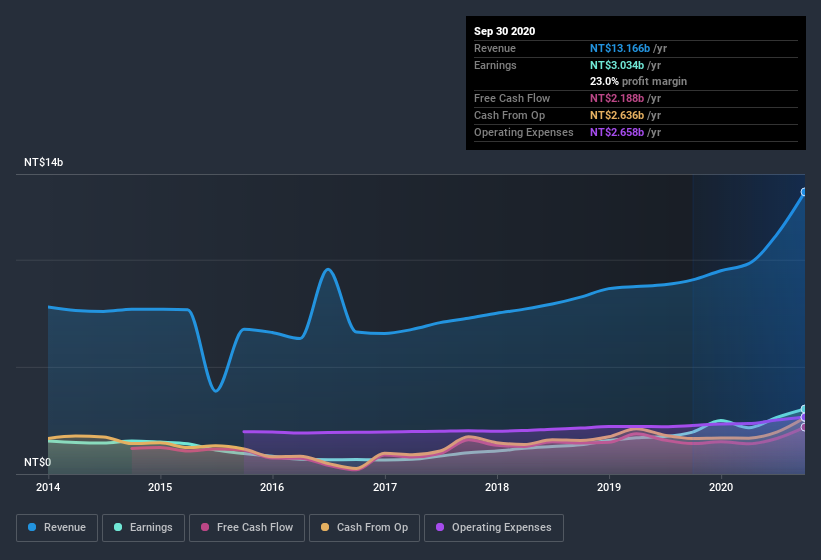The width and height of the screenshot is (821, 560).
Task: Click the Revenue endpoint marker on chart
Action: [804, 192]
